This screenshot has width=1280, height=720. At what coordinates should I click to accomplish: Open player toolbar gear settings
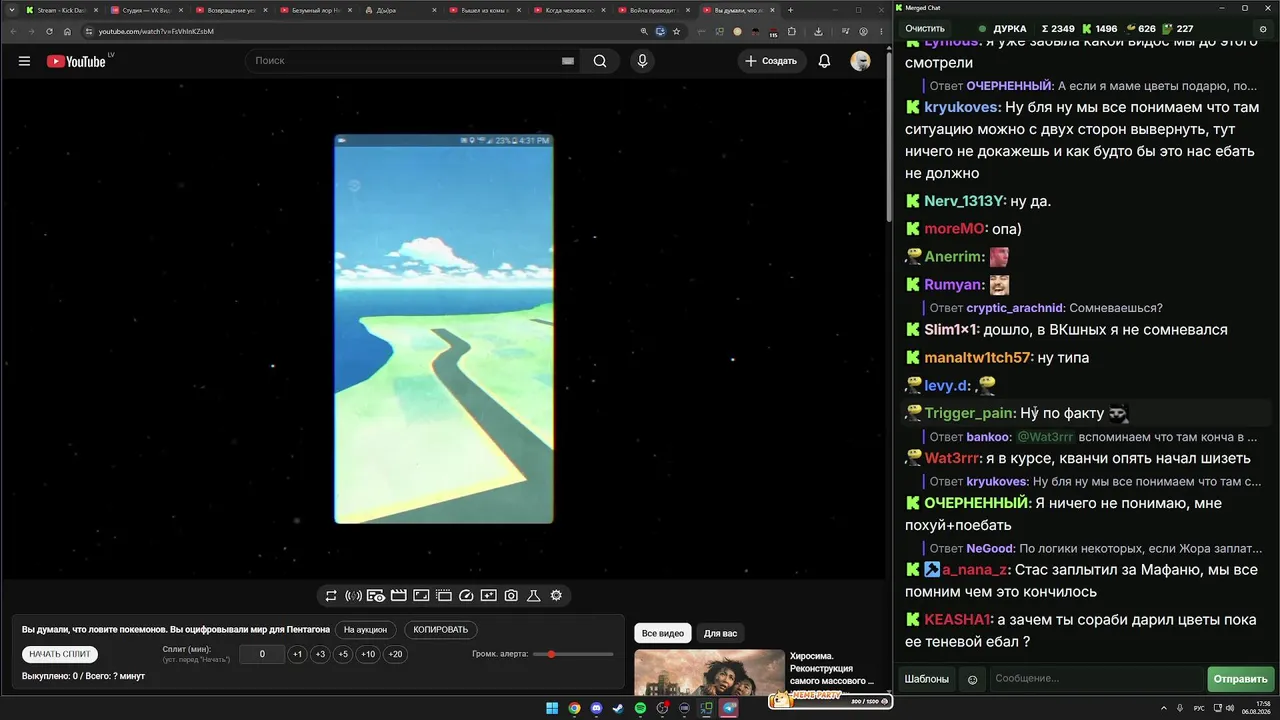click(556, 596)
